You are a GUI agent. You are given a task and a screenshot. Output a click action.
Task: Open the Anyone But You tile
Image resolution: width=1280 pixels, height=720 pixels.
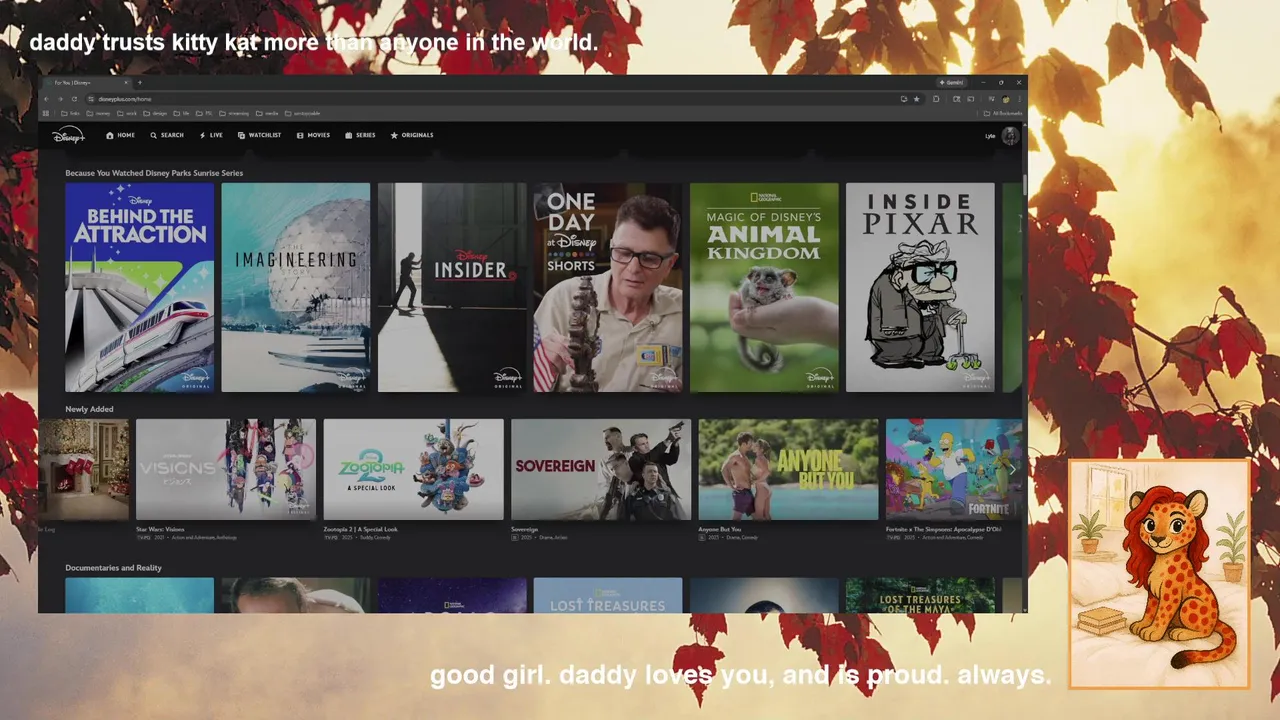point(788,469)
